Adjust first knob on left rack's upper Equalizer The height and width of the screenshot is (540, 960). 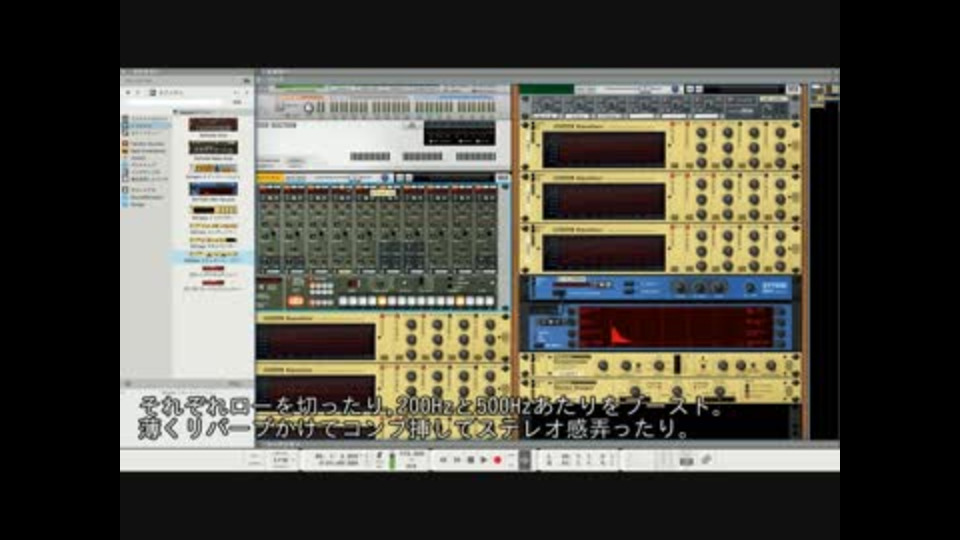411,325
